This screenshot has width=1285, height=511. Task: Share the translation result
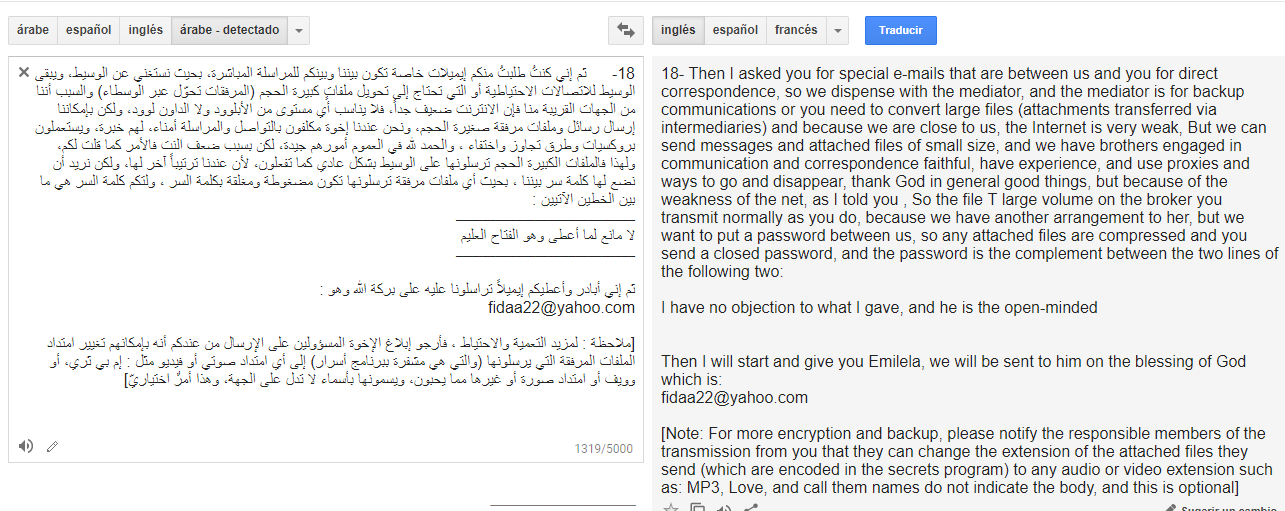(x=751, y=507)
